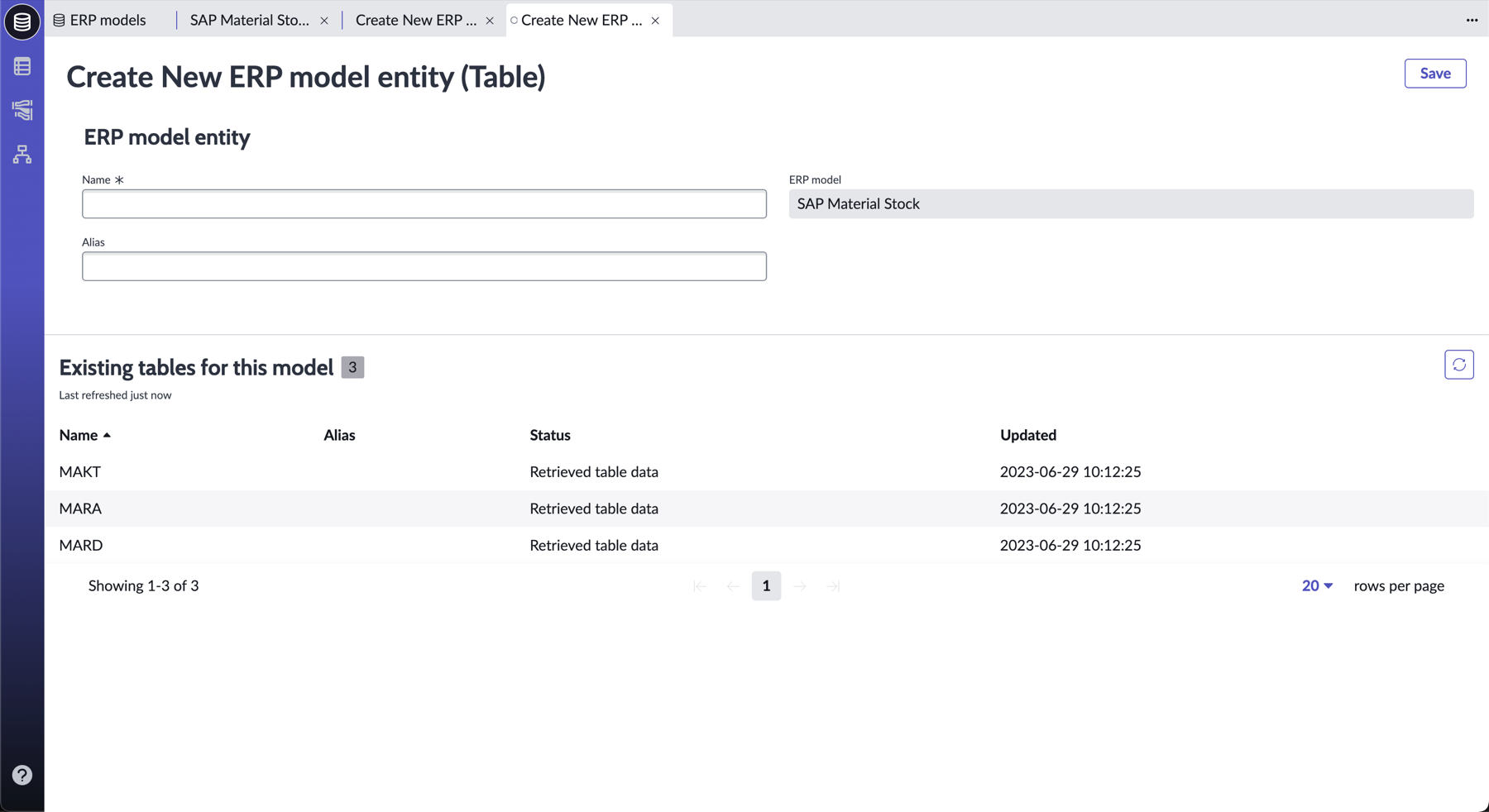Close the SAP Material Sto... tab
The width and height of the screenshot is (1489, 812).
[324, 21]
